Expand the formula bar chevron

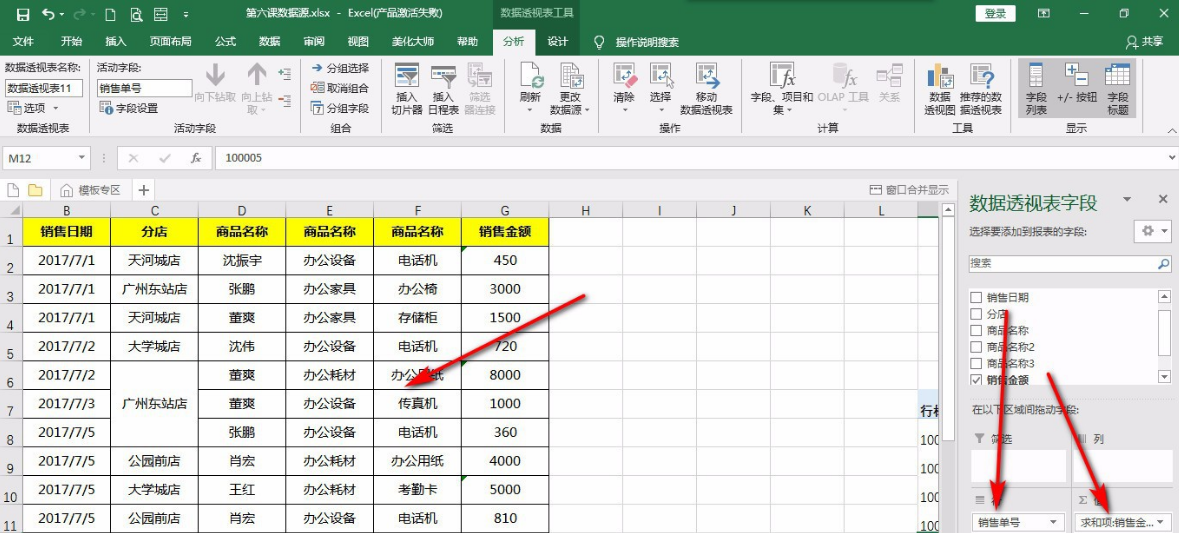pyautogui.click(x=1172, y=158)
